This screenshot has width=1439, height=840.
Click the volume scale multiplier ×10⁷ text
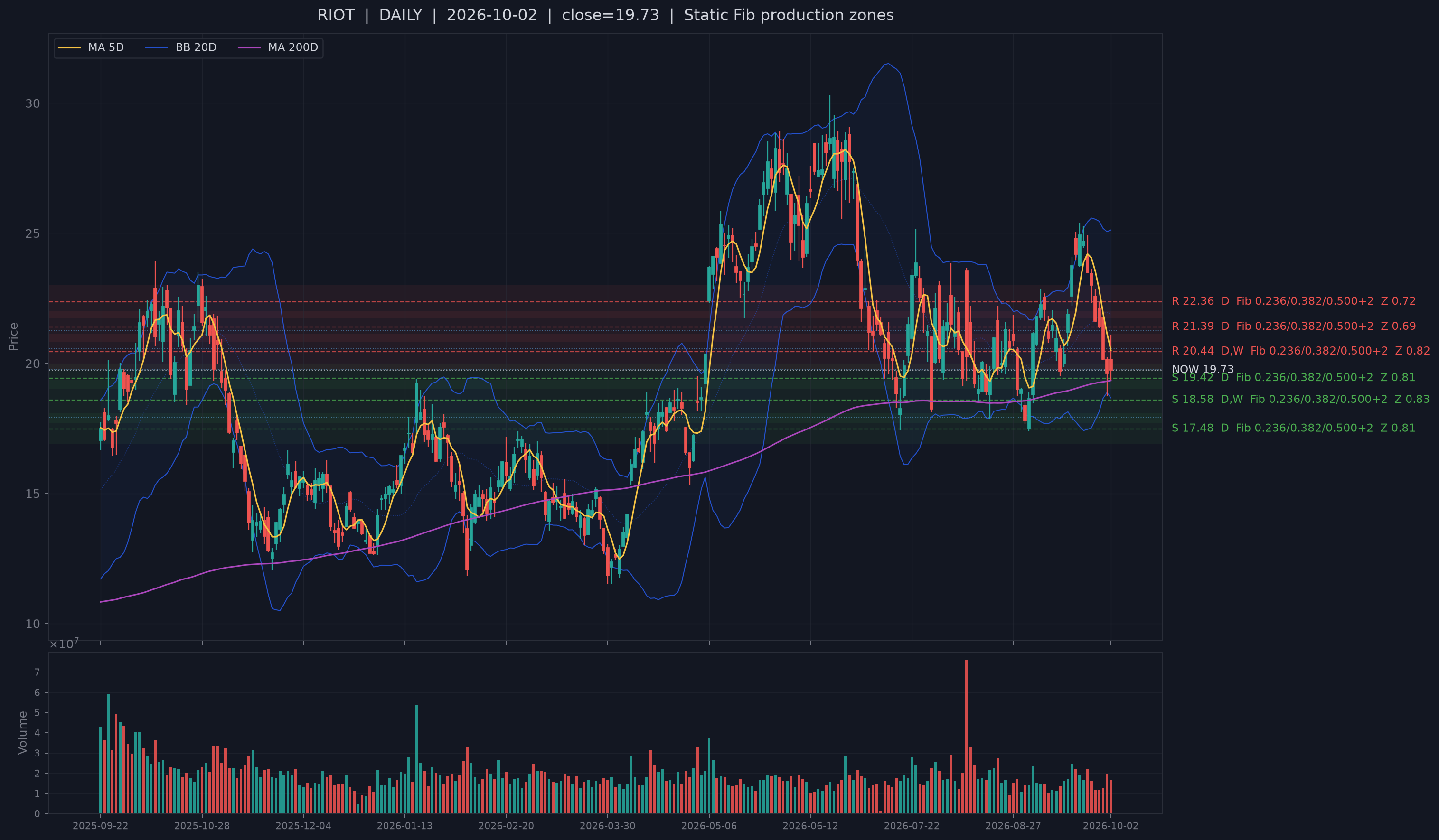[64, 644]
